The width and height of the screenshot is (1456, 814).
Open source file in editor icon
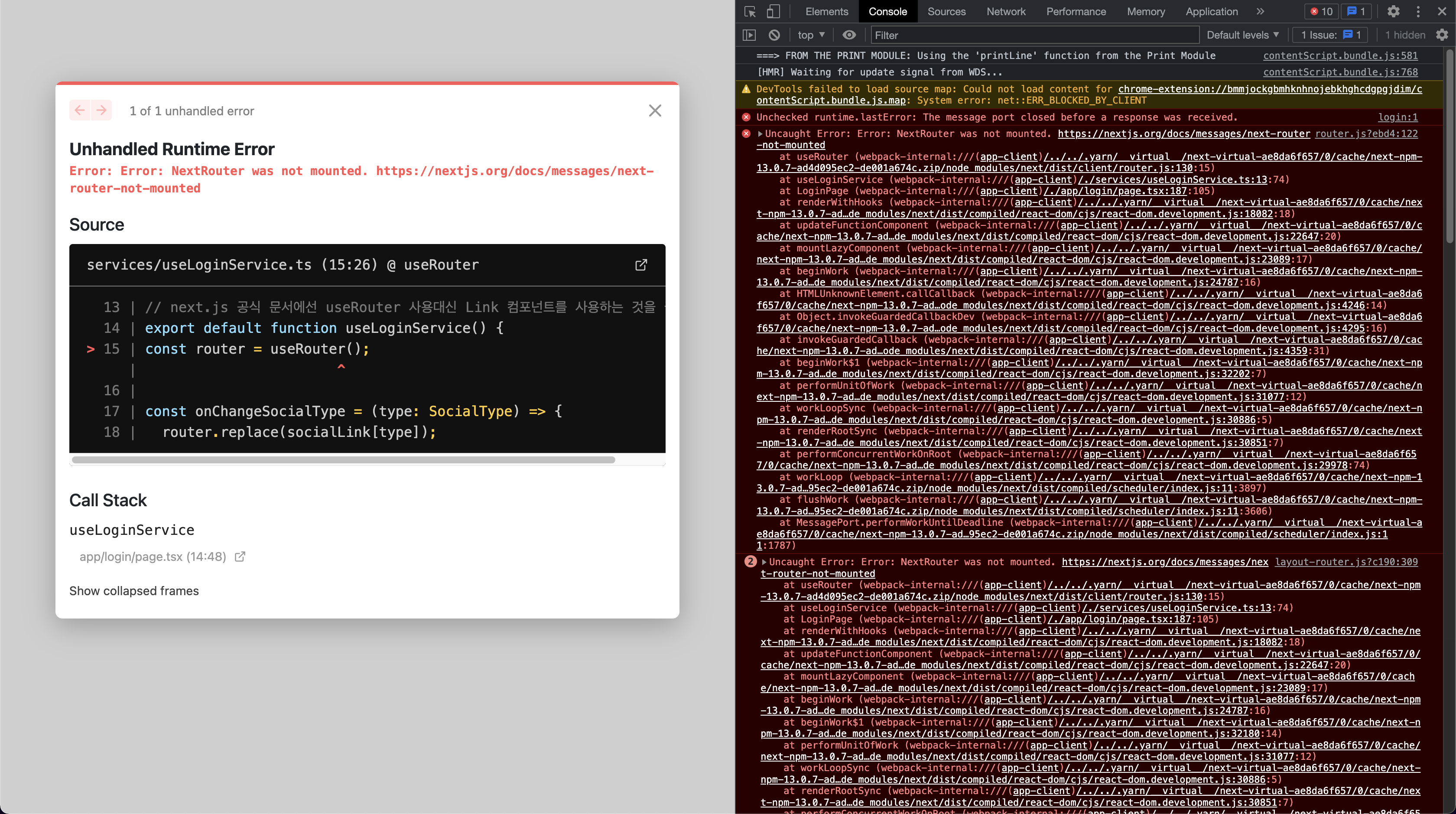click(641, 264)
